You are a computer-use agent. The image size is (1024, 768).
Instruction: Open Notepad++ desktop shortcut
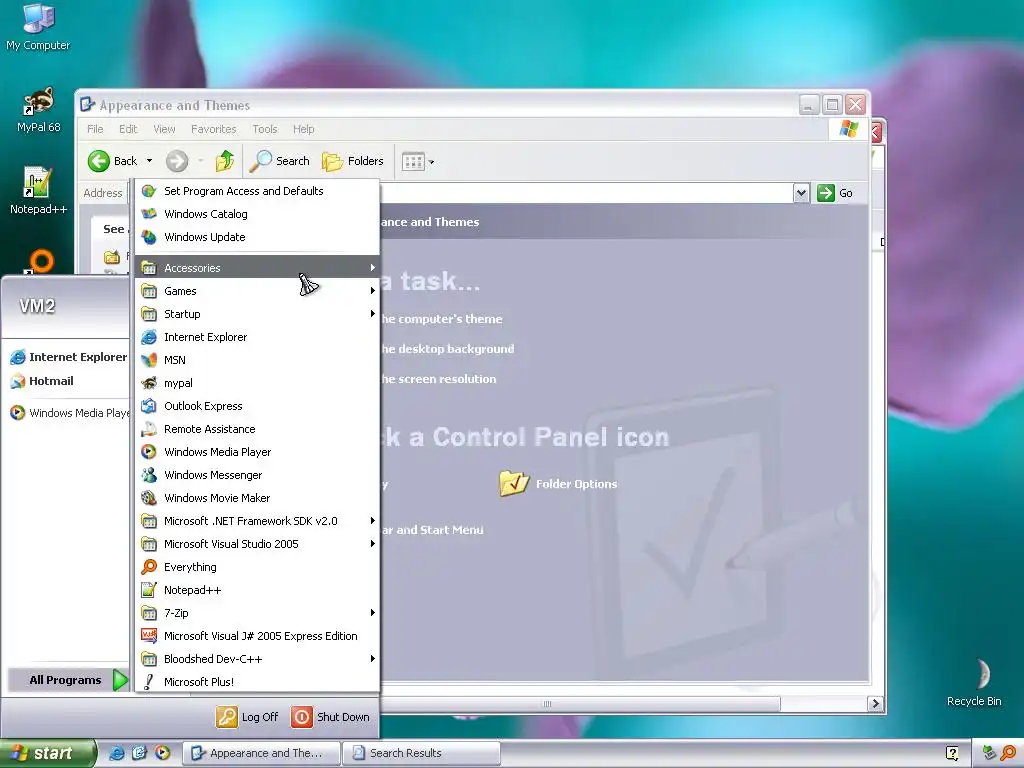pyautogui.click(x=39, y=191)
